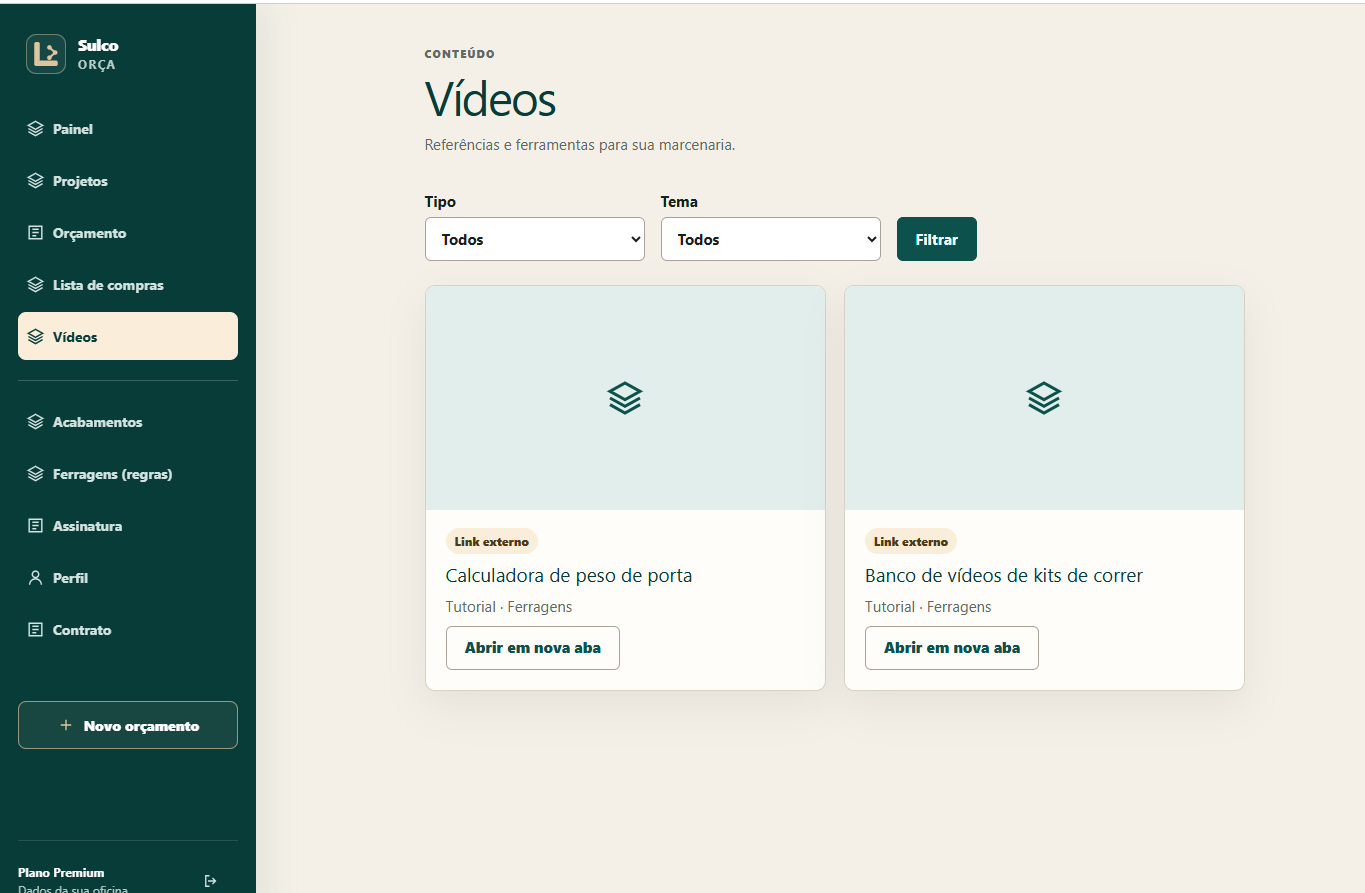Image resolution: width=1365 pixels, height=893 pixels.
Task: Click the layers icon beside Vídeos
Action: [x=36, y=337]
